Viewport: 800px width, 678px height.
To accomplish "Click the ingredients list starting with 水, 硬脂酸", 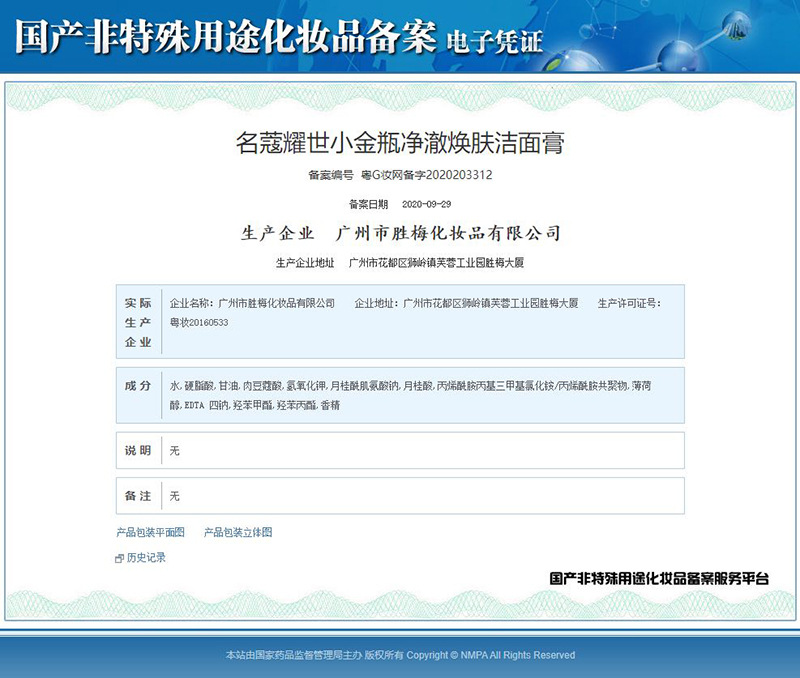I will point(410,395).
